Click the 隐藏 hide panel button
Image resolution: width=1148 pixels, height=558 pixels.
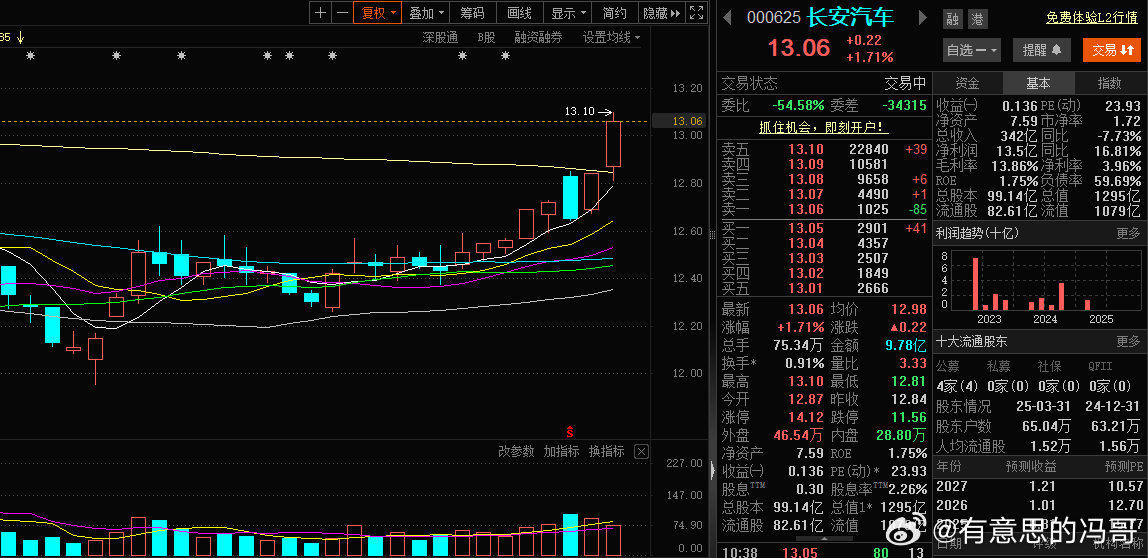[661, 12]
